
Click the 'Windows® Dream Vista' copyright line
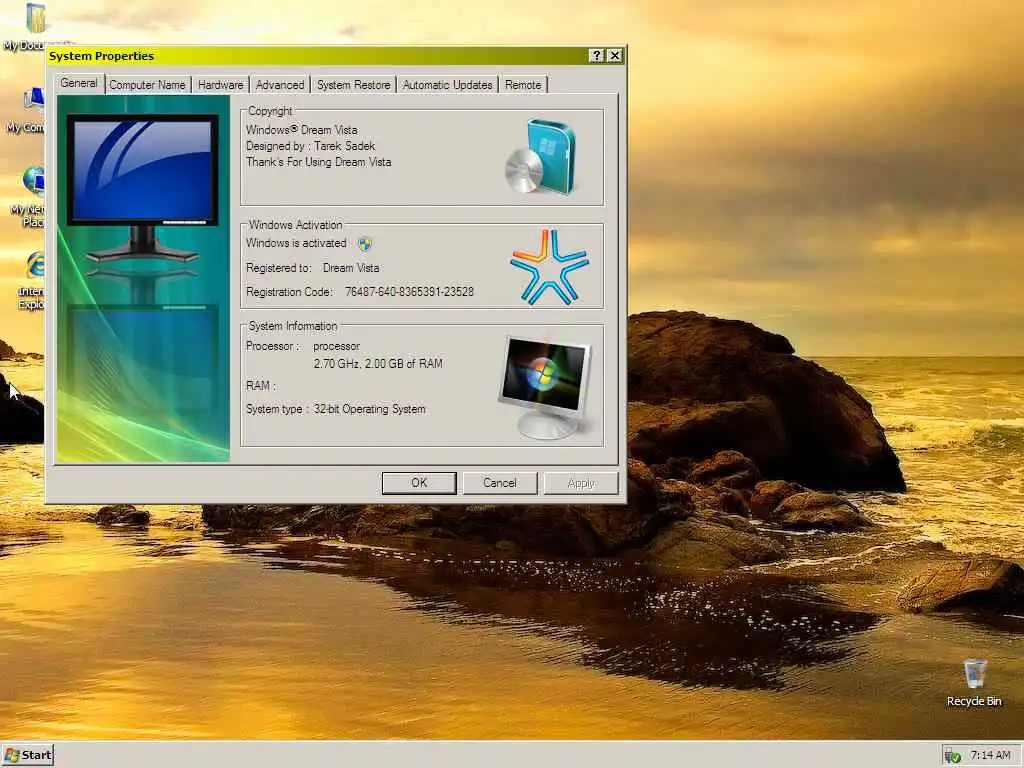[x=302, y=130]
